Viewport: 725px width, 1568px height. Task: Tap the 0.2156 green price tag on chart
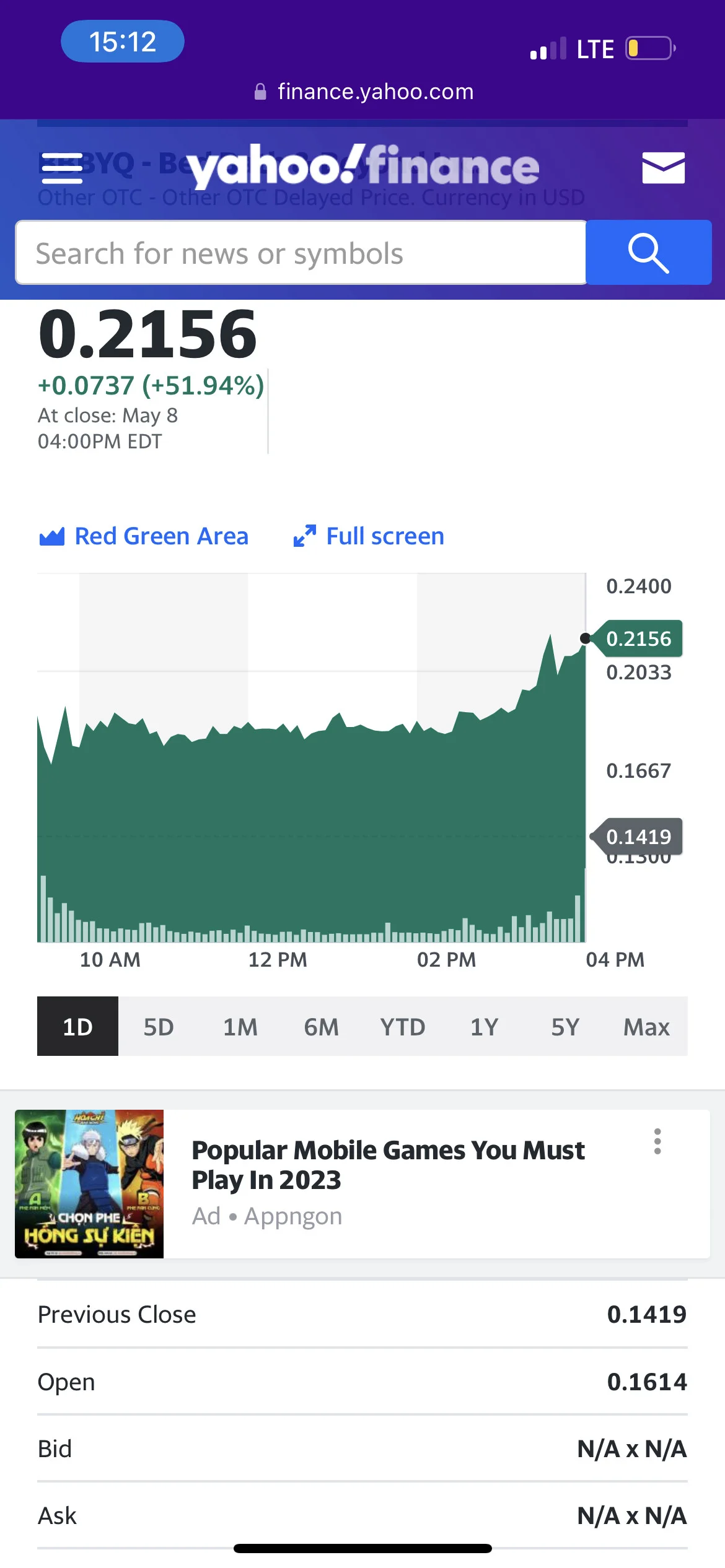pyautogui.click(x=638, y=638)
